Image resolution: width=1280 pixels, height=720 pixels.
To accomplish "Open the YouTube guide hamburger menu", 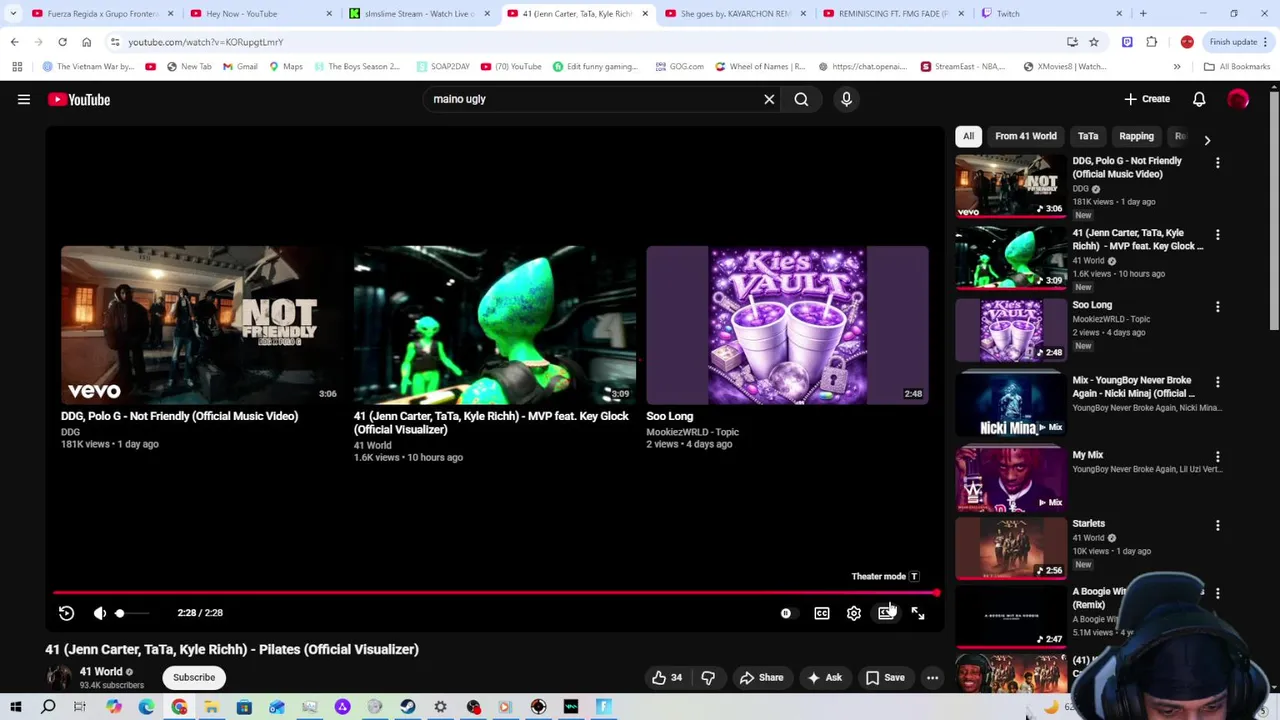I will (x=24, y=99).
